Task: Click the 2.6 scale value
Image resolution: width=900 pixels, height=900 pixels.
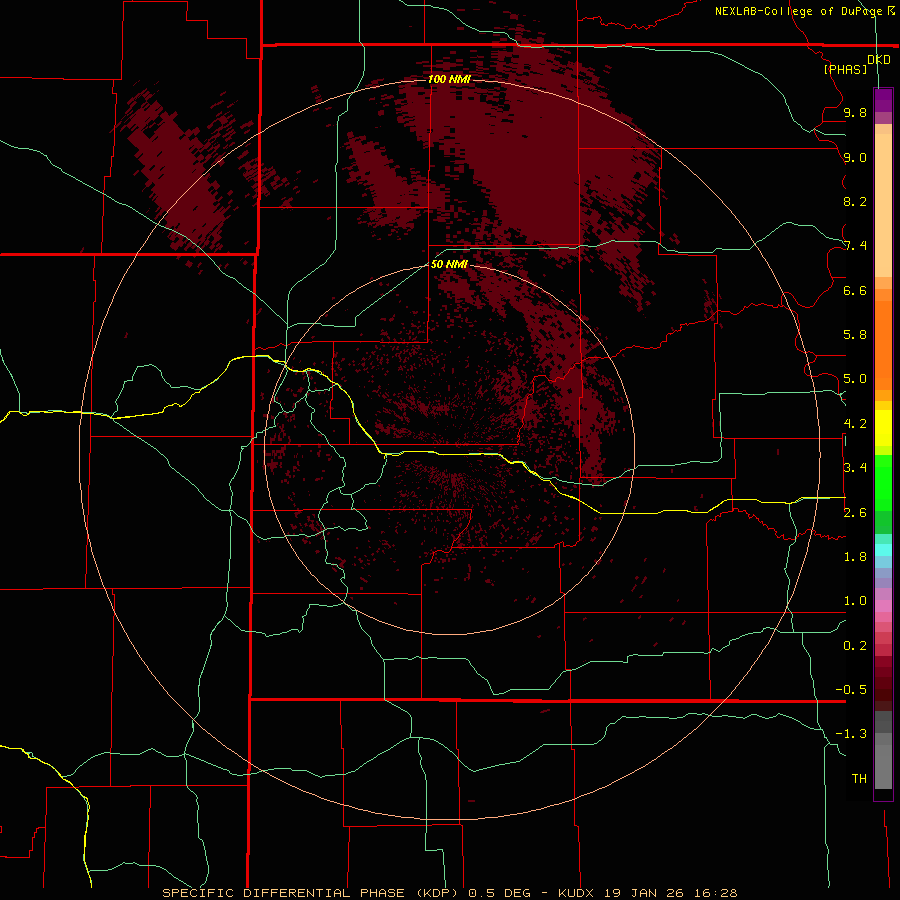Action: (855, 513)
